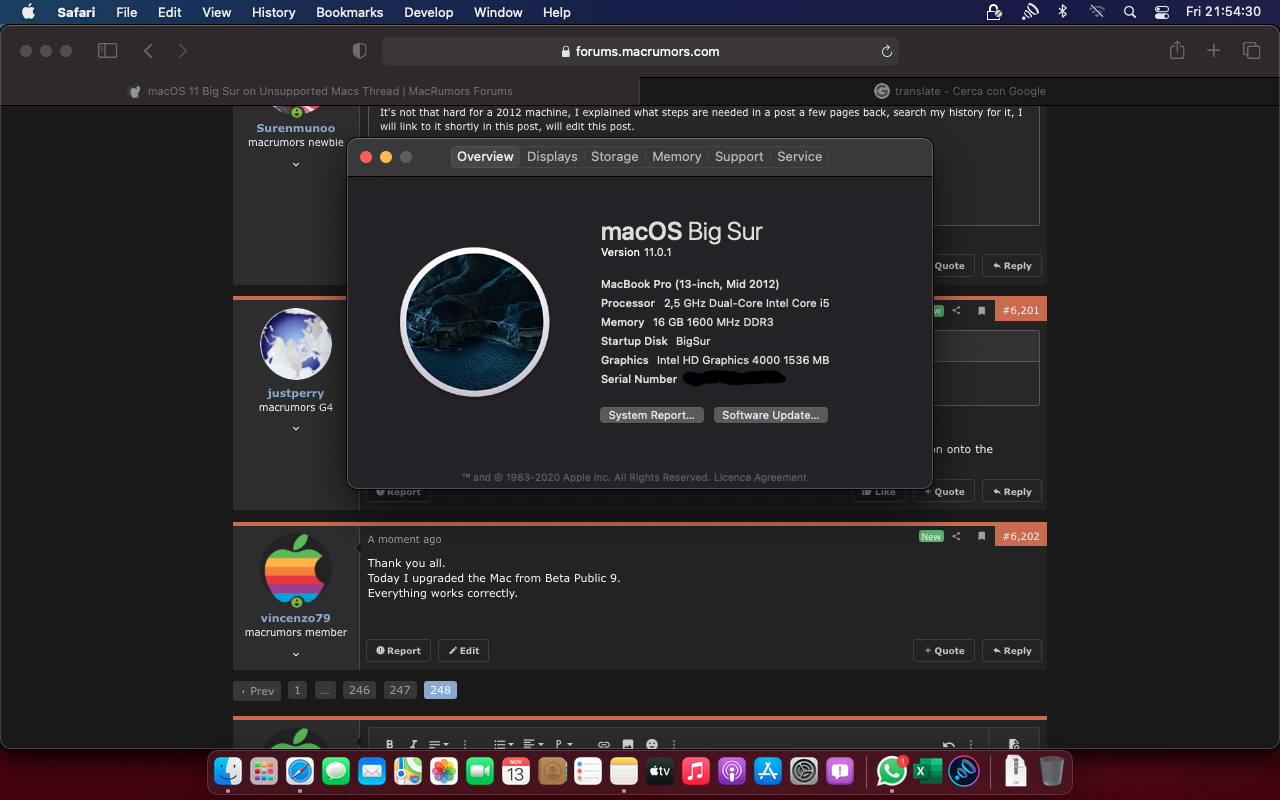Show Safari tab overview
The image size is (1280, 800).
tap(1251, 51)
